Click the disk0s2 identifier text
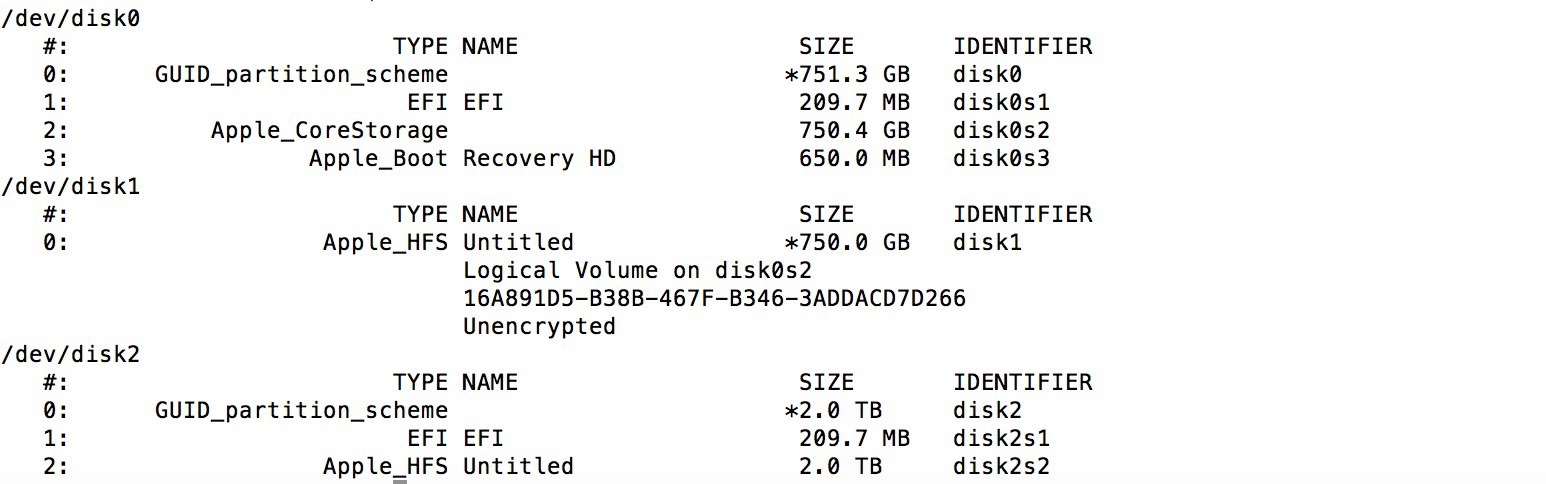1546x484 pixels. [x=1001, y=130]
